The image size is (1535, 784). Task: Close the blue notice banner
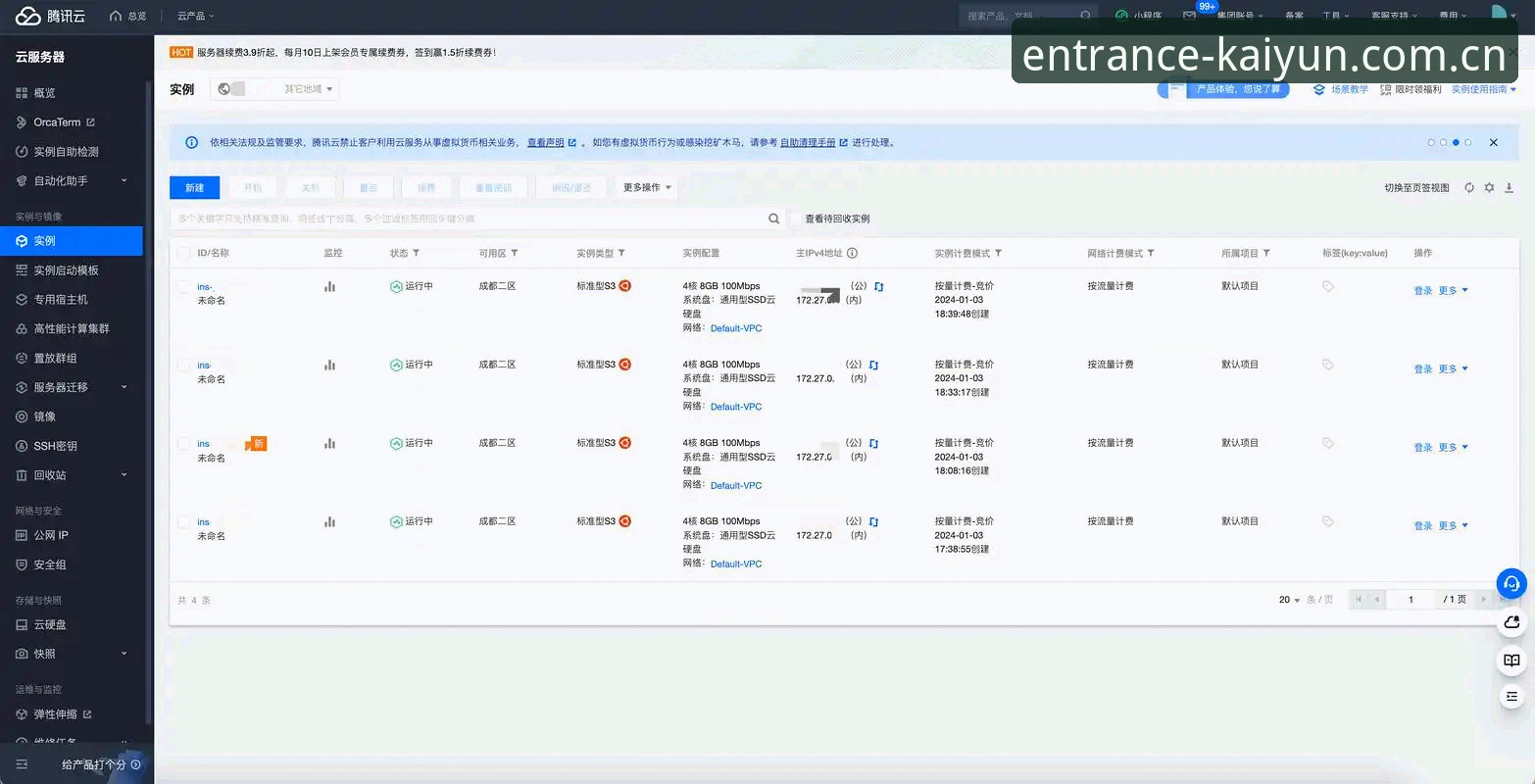pos(1494,142)
